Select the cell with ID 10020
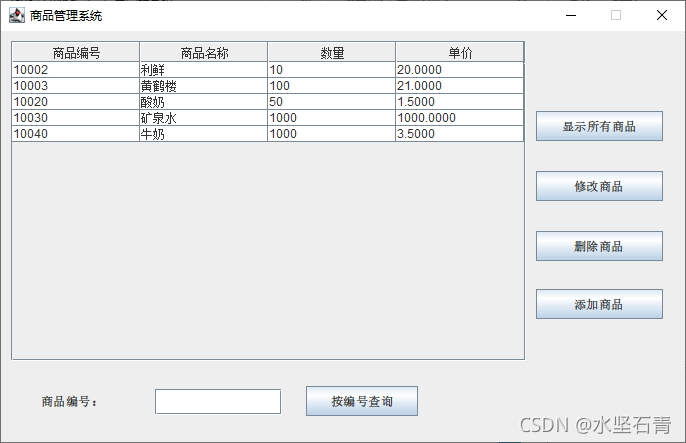 76,102
